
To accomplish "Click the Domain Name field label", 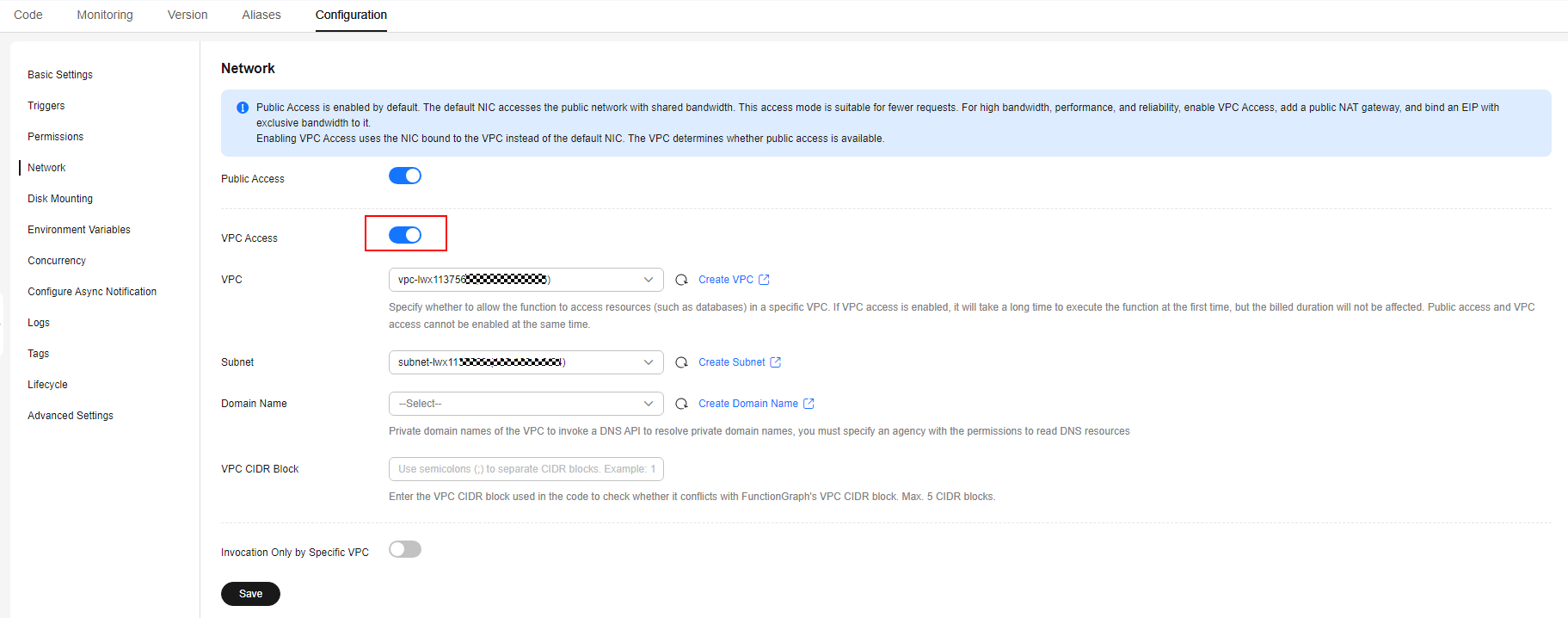I will pos(254,404).
